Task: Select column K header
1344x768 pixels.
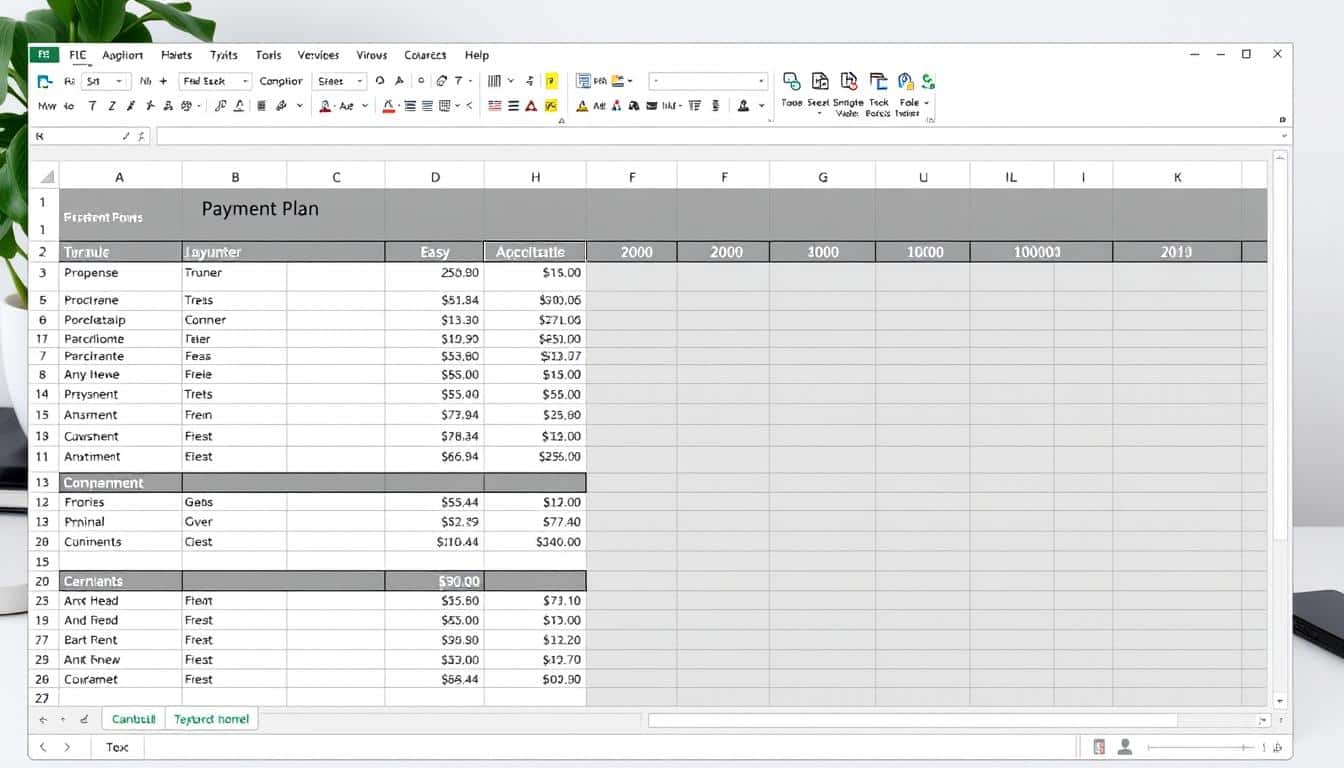Action: pos(1177,177)
